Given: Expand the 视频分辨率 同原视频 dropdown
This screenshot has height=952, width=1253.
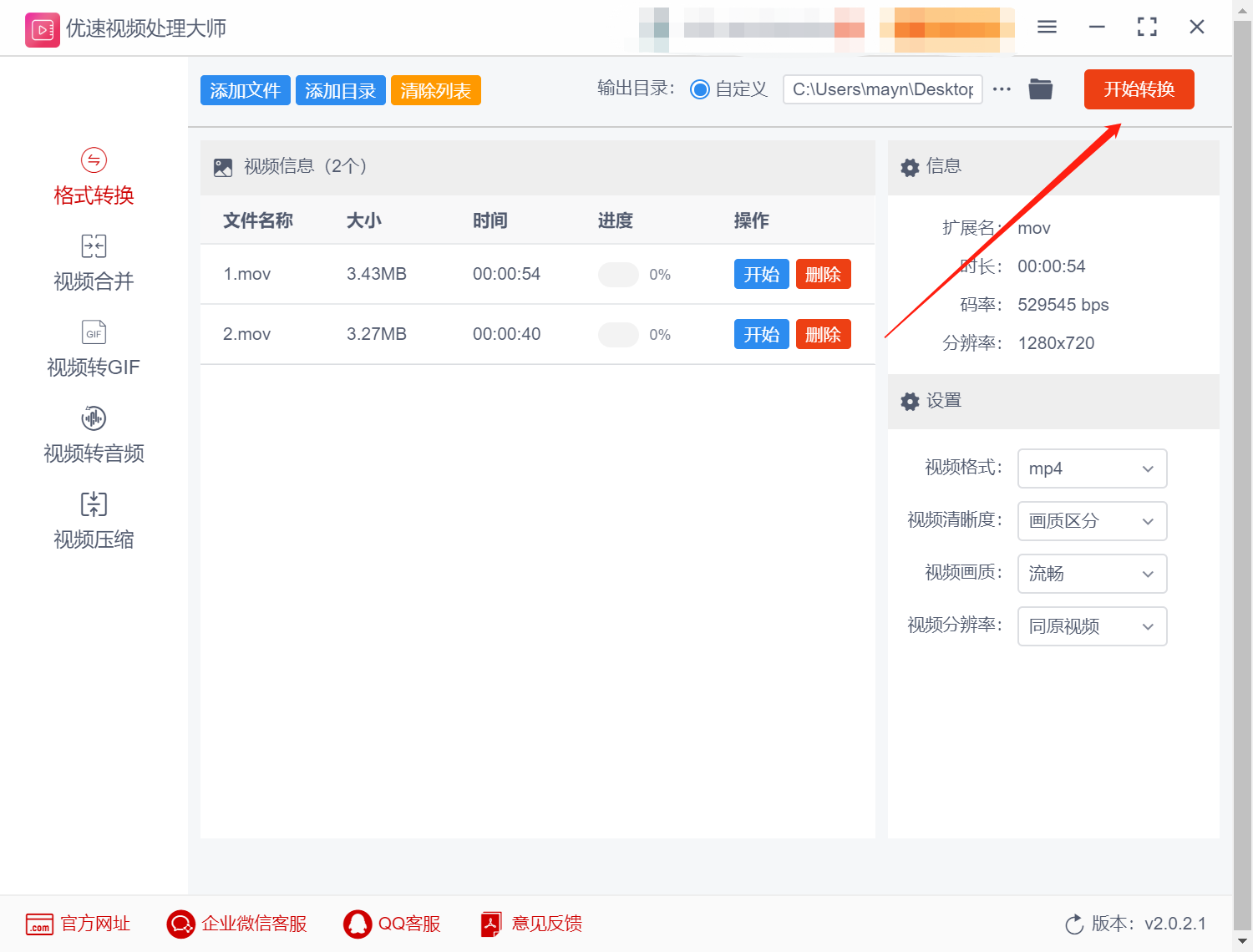Looking at the screenshot, I should [1092, 626].
